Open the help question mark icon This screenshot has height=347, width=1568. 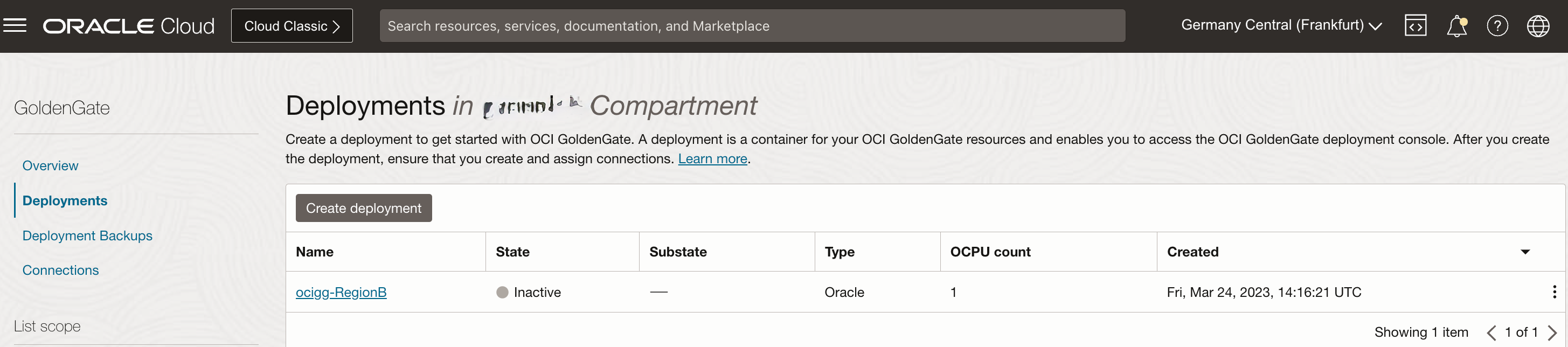point(1497,25)
